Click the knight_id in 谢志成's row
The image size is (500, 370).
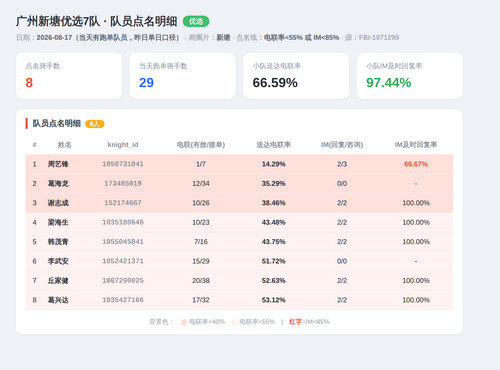(x=123, y=203)
